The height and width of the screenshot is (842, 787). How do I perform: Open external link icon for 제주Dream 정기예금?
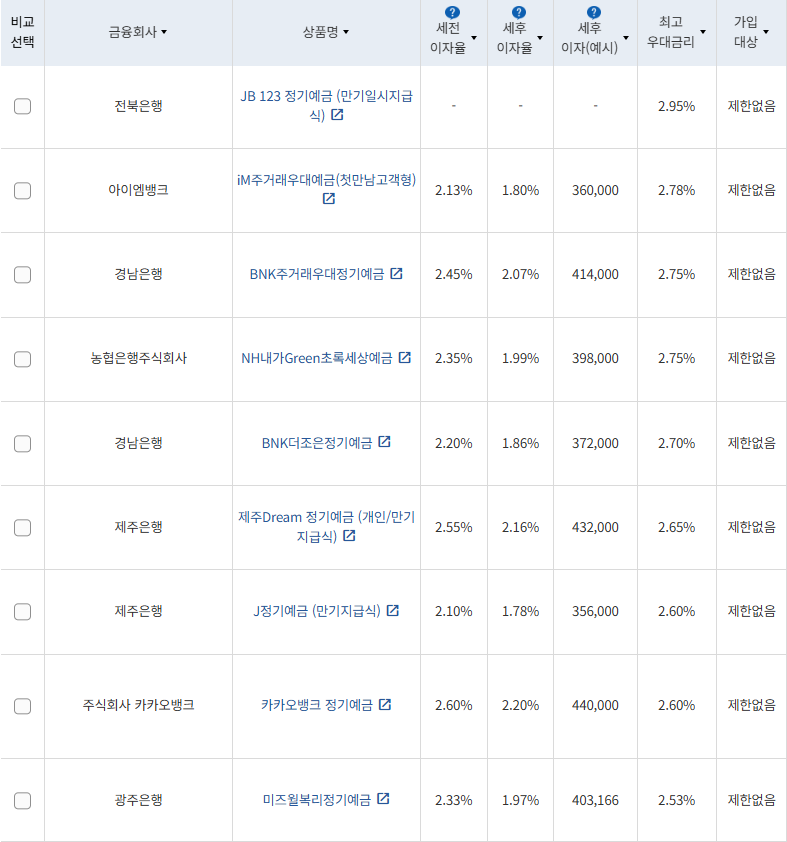(349, 535)
